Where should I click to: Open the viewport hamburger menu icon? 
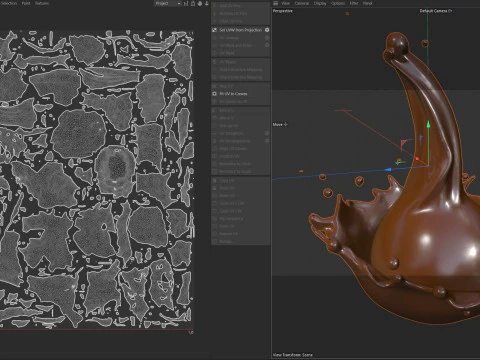point(276,3)
